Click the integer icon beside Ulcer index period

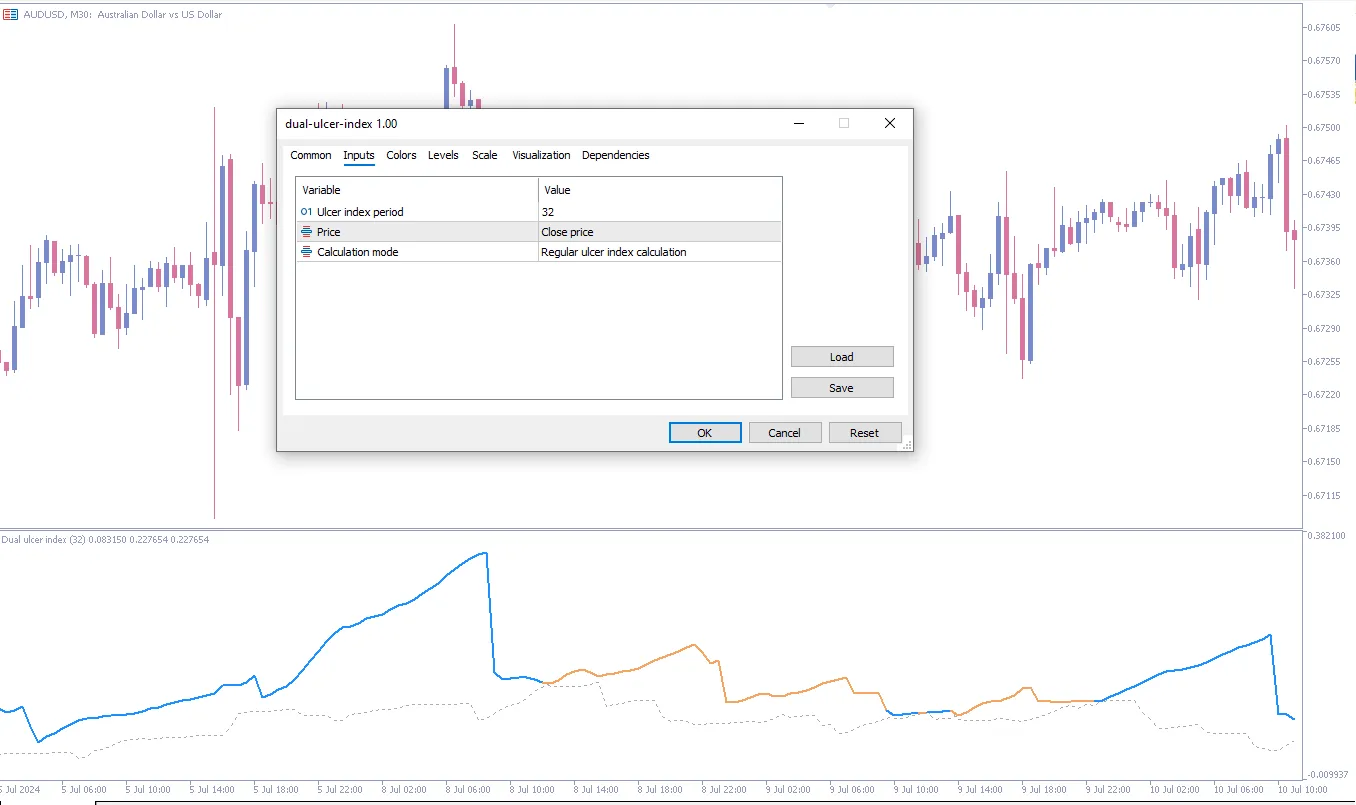coord(306,212)
